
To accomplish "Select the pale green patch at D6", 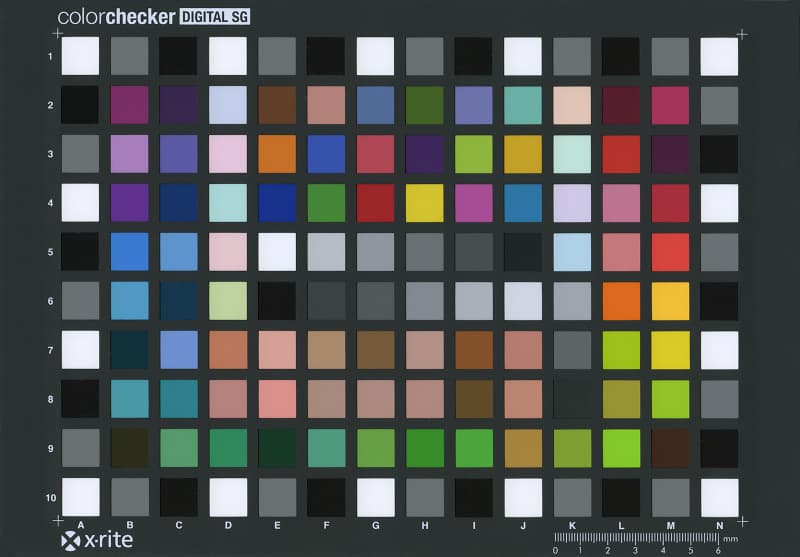I will pos(228,301).
